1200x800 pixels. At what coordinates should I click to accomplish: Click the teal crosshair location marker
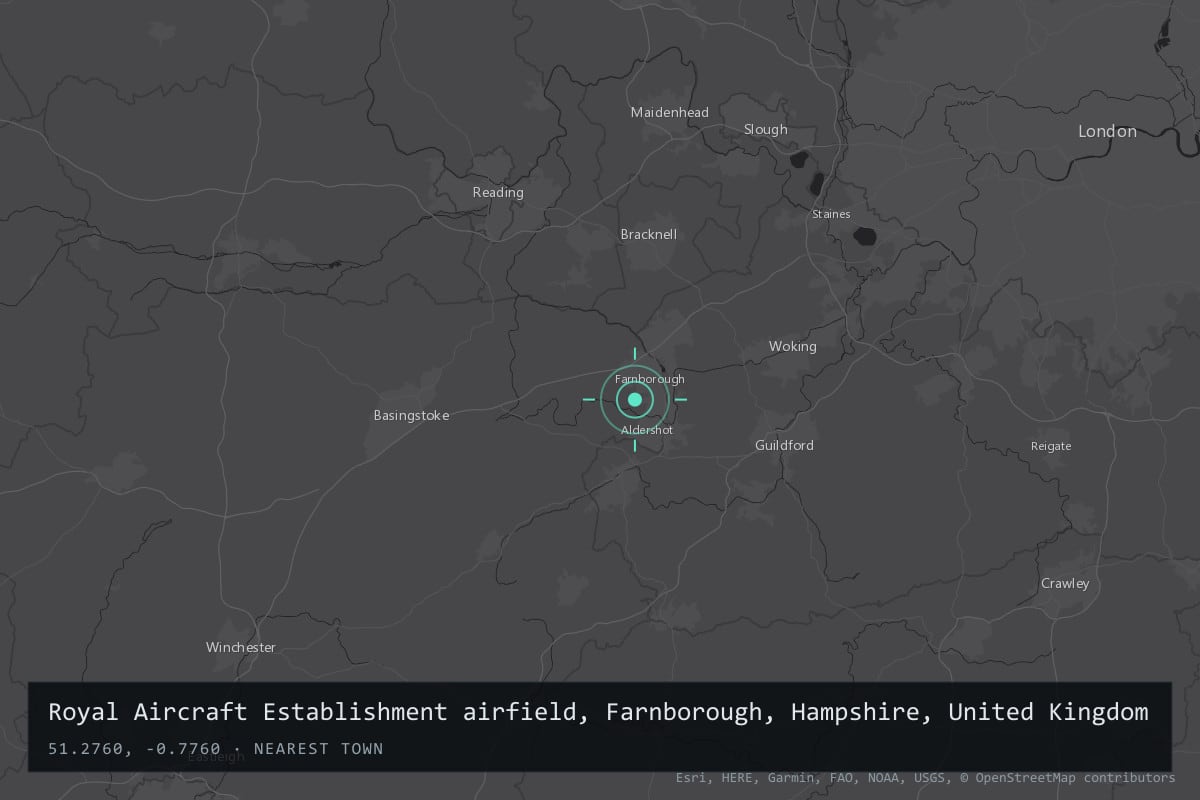(x=635, y=399)
